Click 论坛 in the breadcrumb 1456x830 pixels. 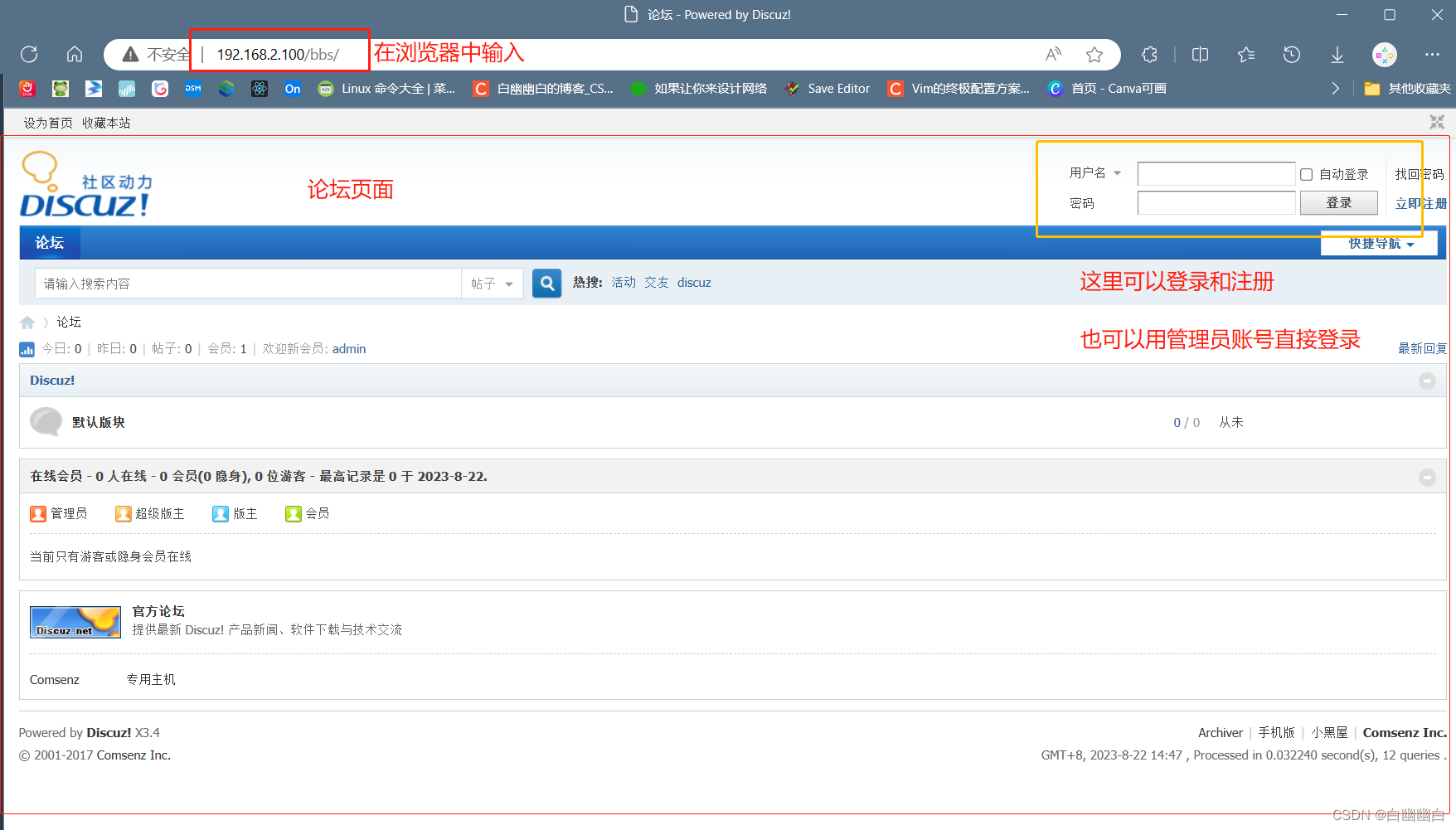pos(69,322)
